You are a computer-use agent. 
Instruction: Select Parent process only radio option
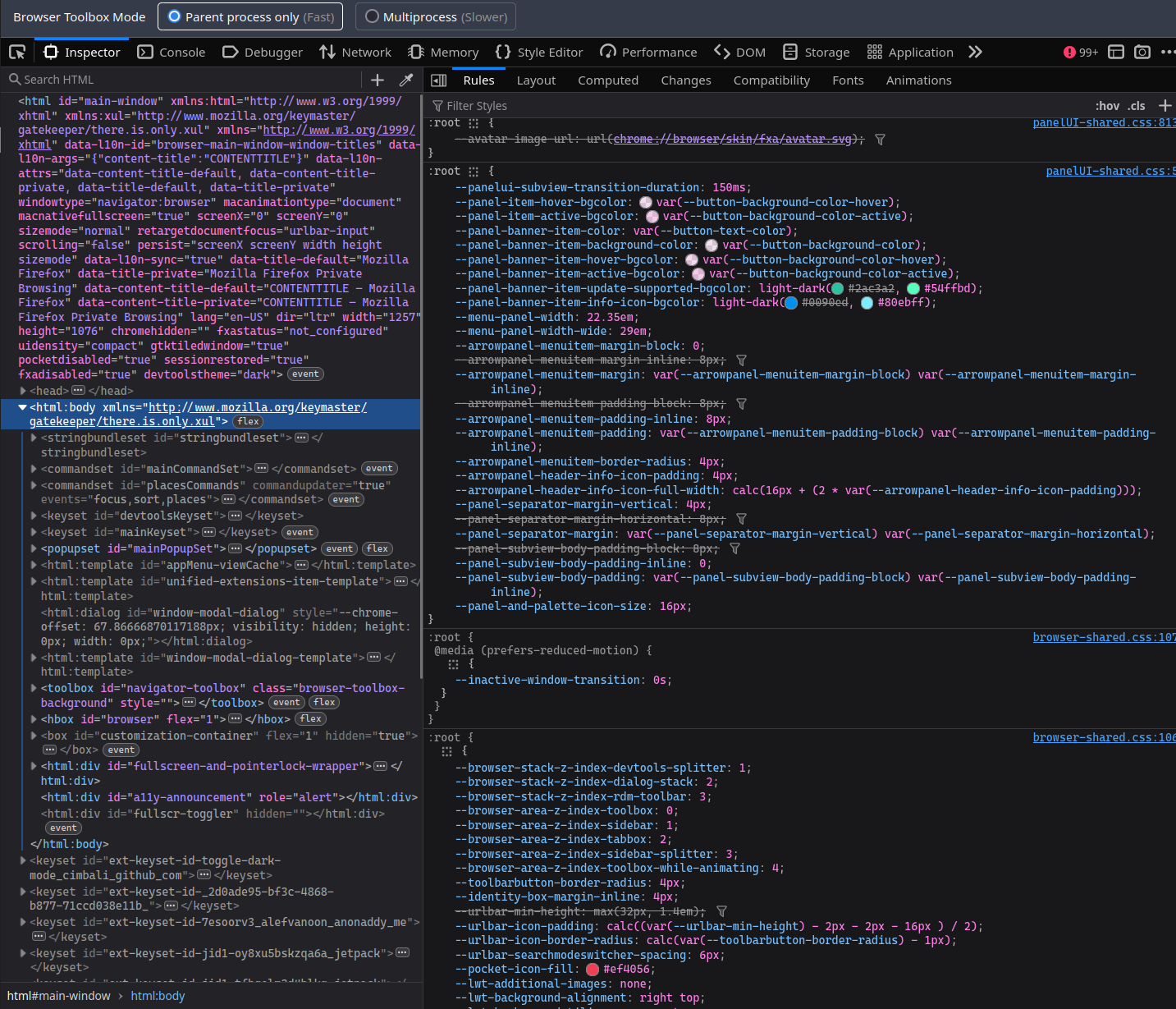pos(251,16)
